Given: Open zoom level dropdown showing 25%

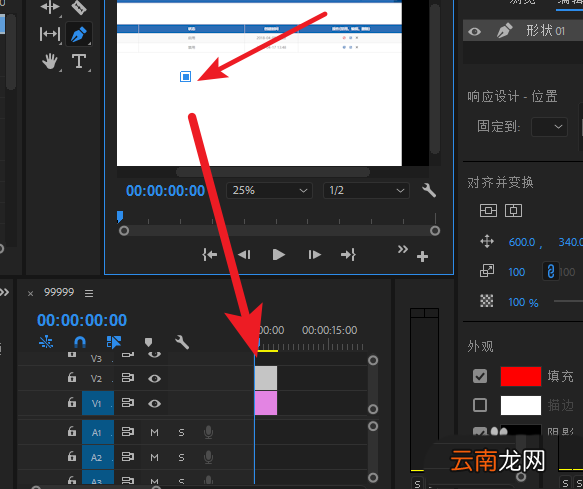Looking at the screenshot, I should click(x=269, y=191).
